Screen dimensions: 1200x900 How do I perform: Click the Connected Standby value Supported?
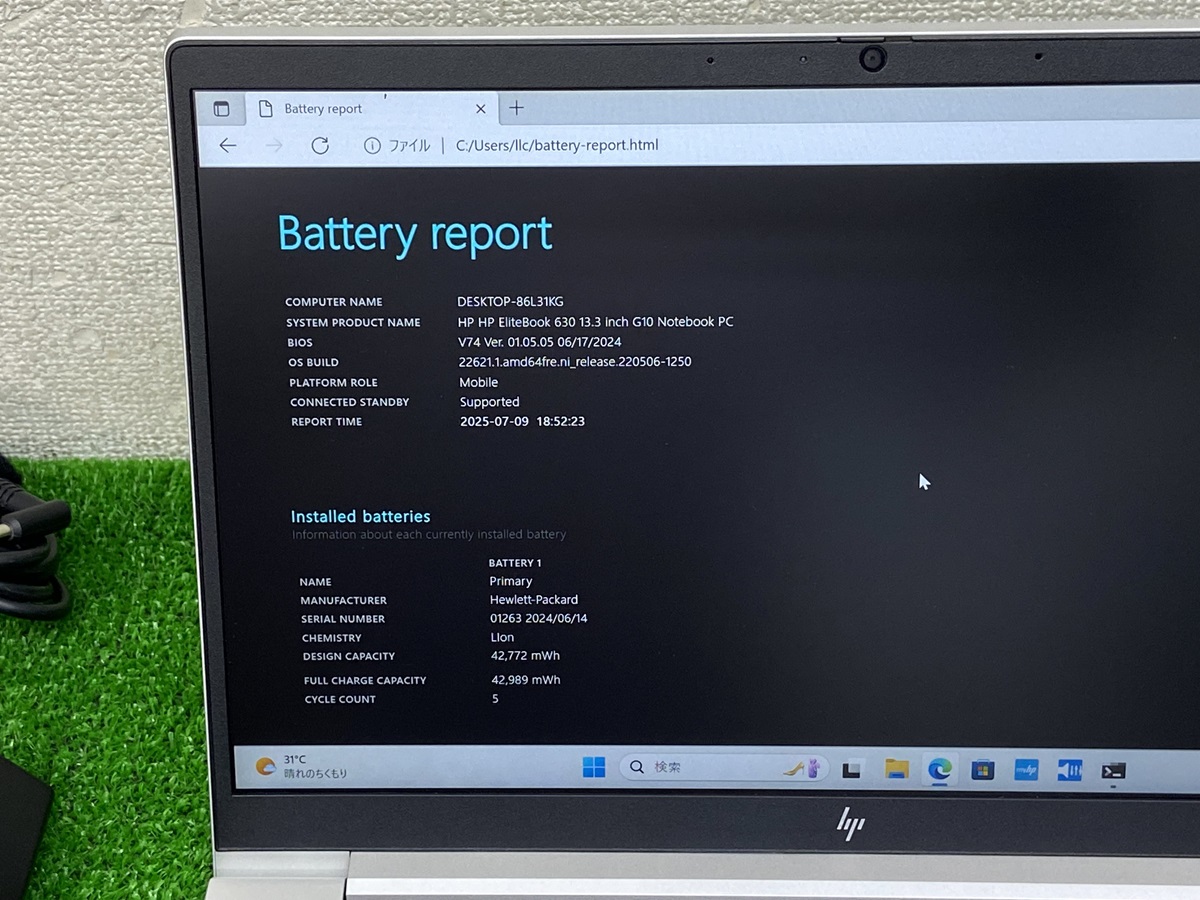tap(489, 402)
